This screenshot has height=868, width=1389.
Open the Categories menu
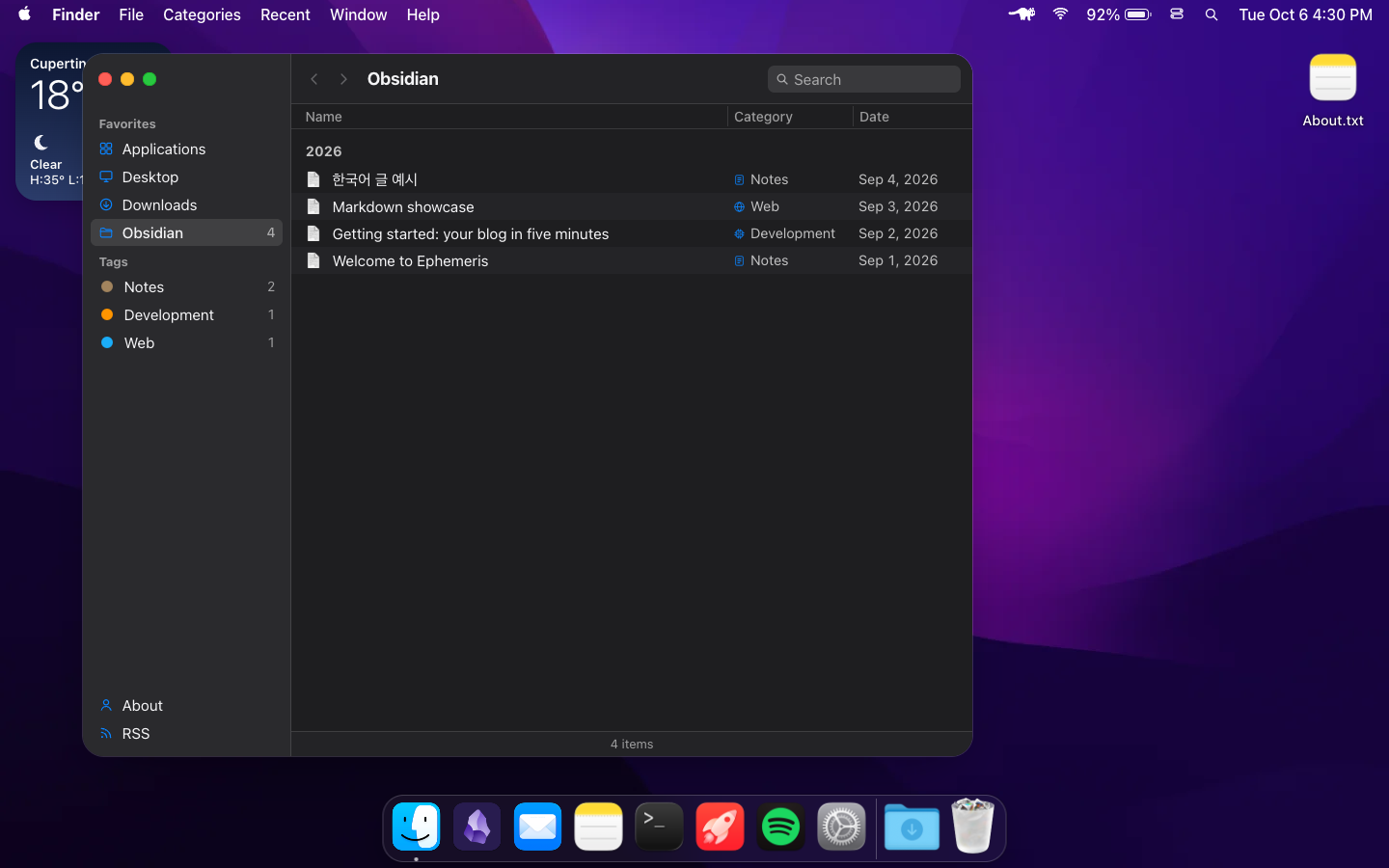[x=202, y=14]
